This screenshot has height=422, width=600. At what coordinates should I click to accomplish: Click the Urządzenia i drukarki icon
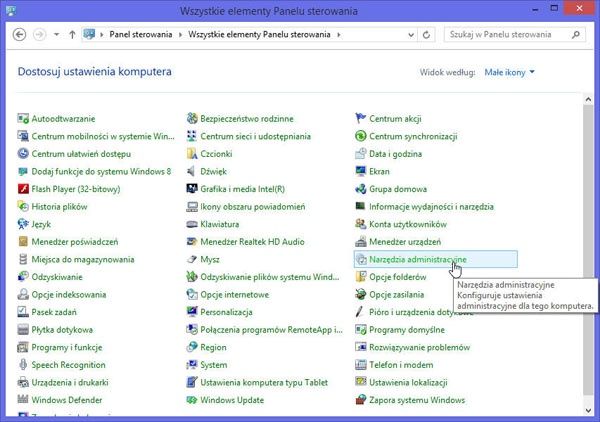[x=23, y=383]
